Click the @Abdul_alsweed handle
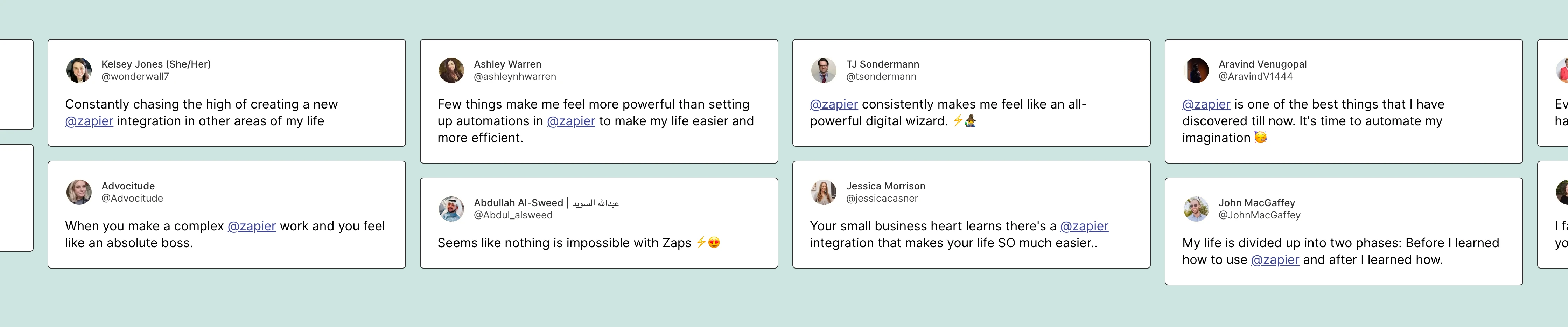Screen dimensions: 1568x327 (x=513, y=215)
